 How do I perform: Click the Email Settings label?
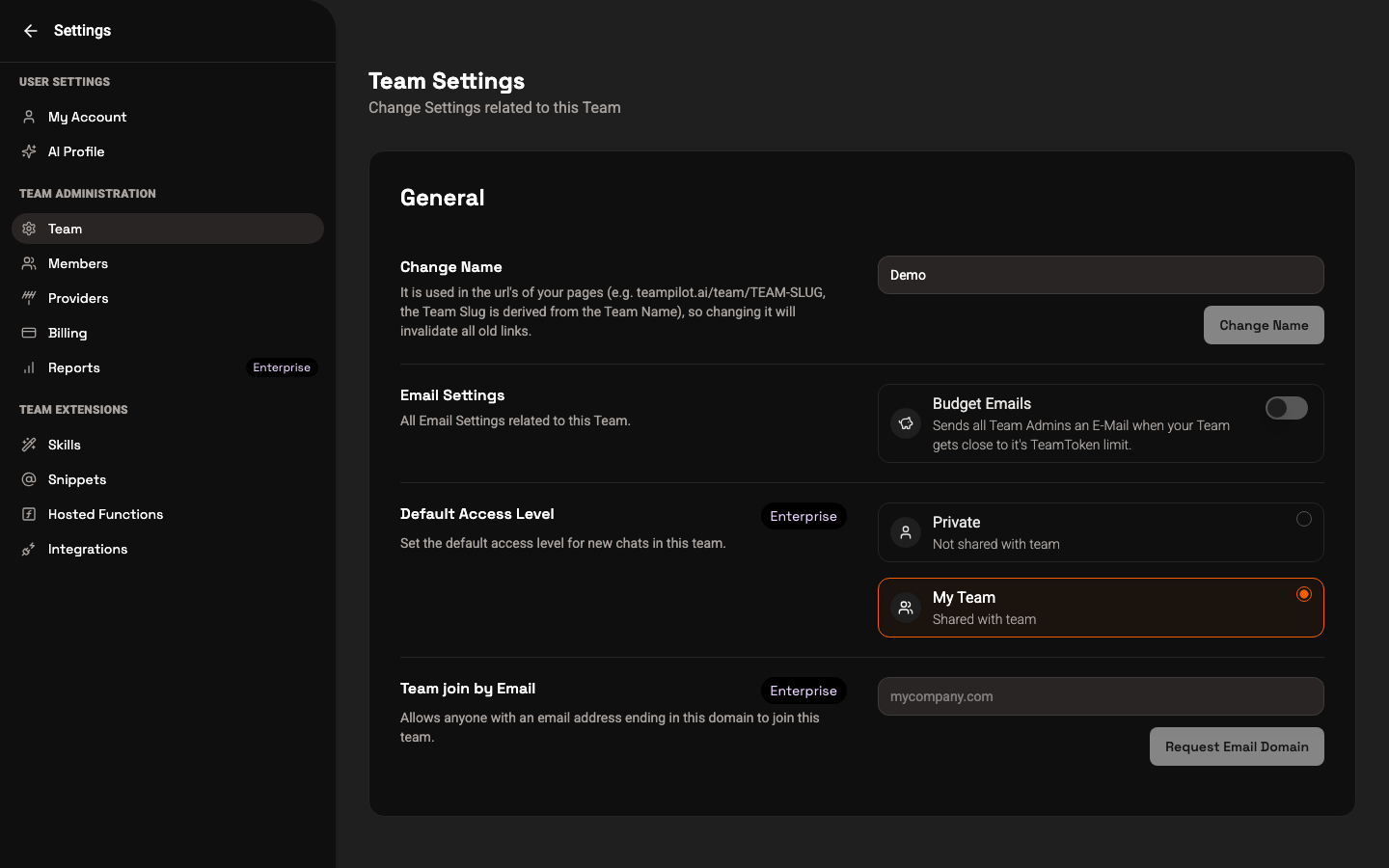click(x=452, y=395)
